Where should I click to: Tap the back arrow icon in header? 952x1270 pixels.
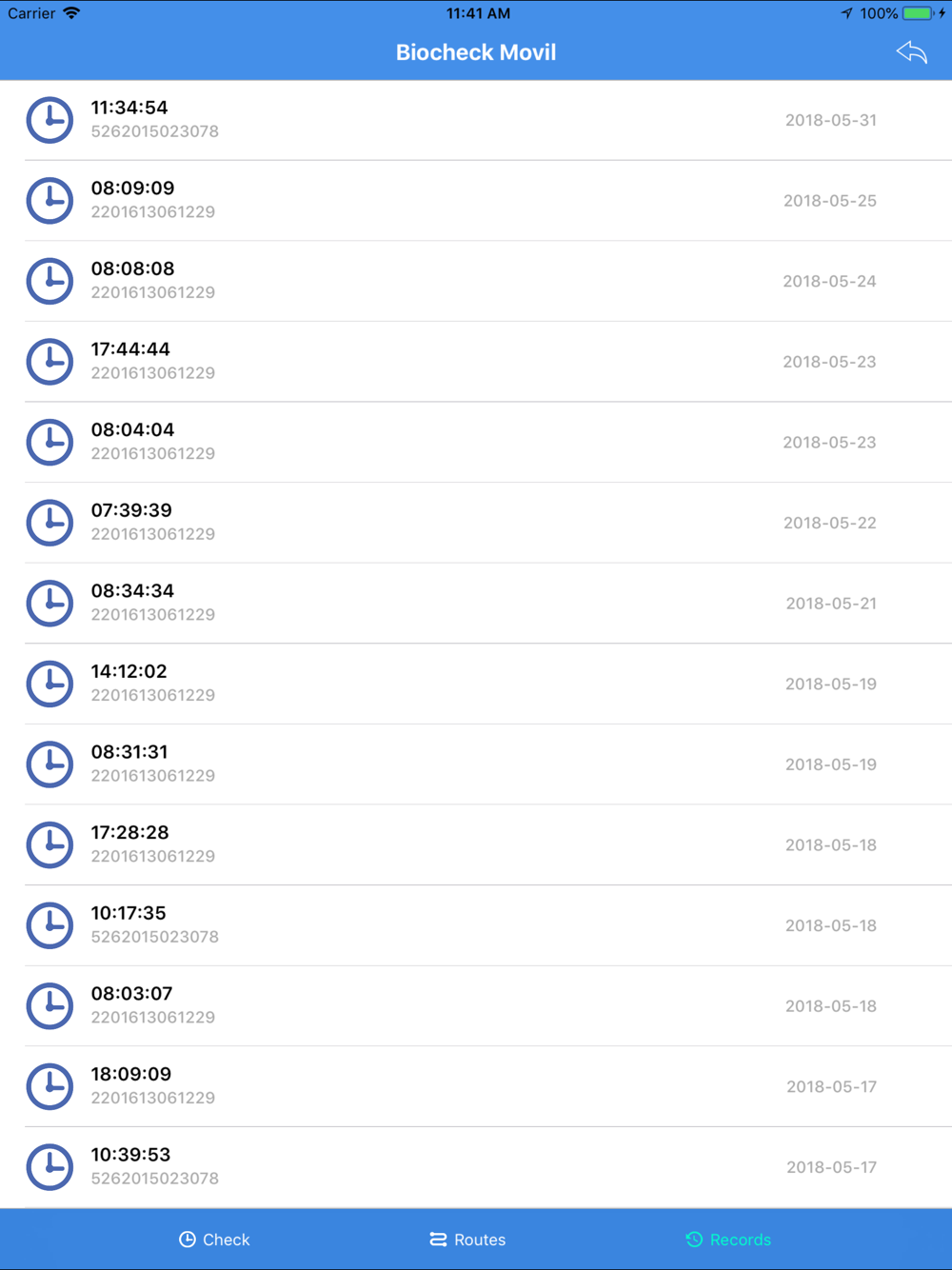[911, 52]
